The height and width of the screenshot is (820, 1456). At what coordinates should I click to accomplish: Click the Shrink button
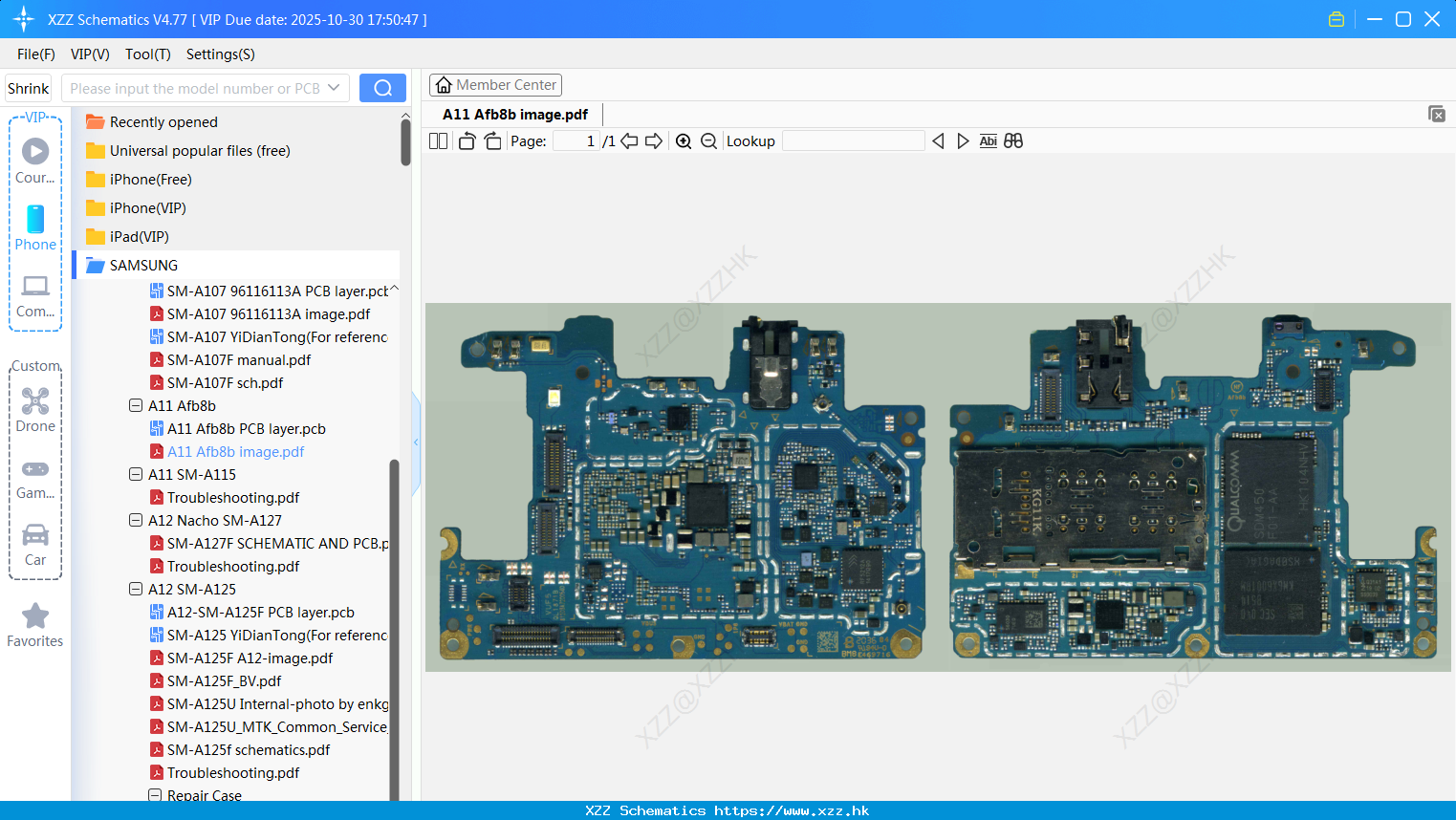[x=28, y=88]
